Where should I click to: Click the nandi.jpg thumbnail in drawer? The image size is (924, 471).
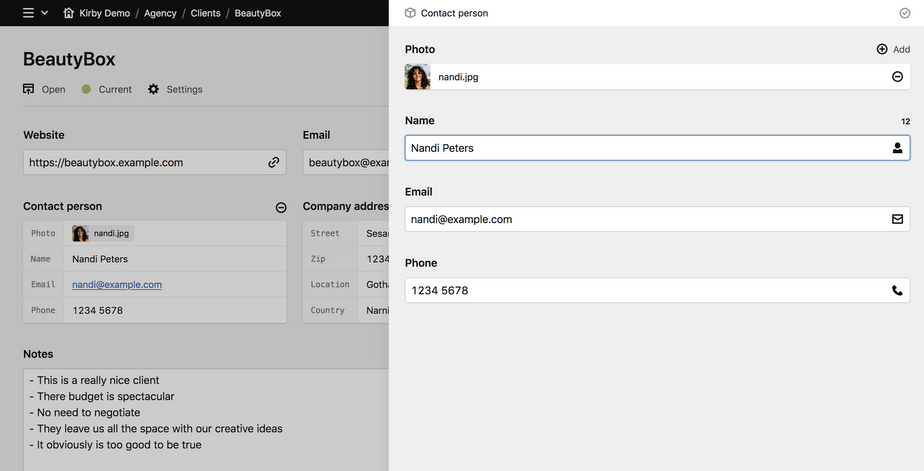(x=418, y=77)
